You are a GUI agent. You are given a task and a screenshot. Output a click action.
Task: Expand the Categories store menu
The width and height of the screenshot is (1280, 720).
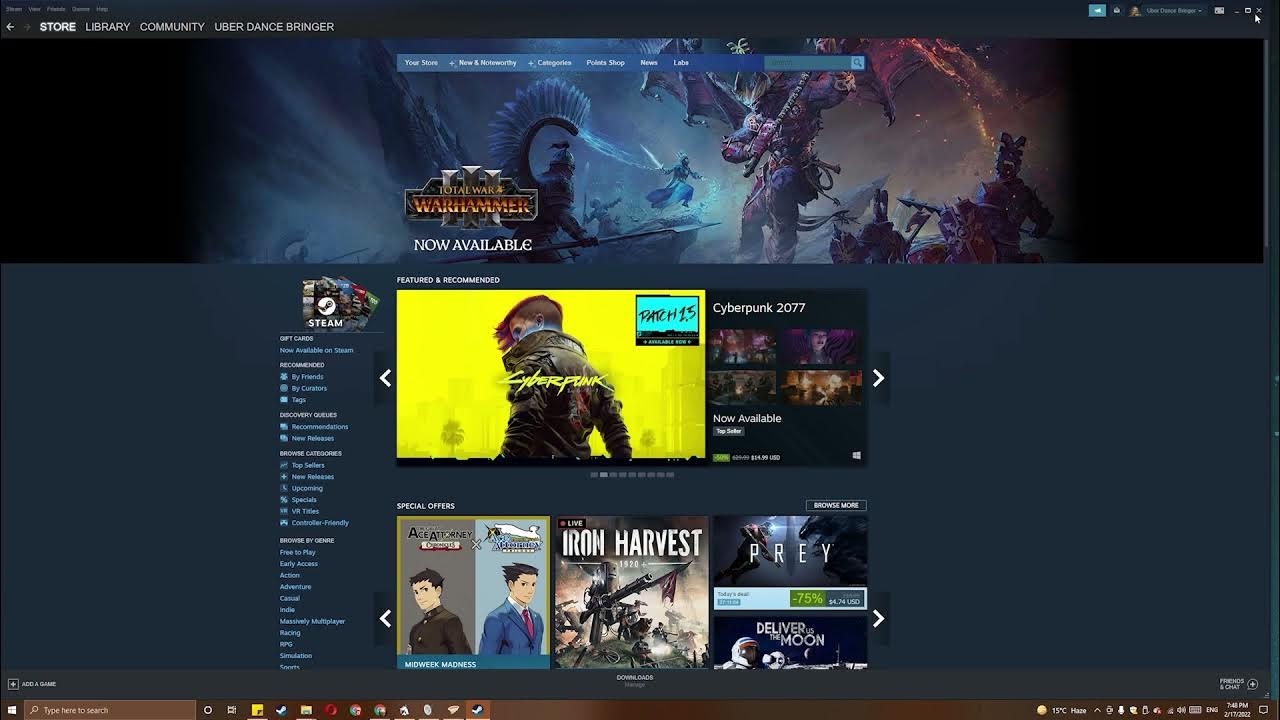(x=550, y=63)
